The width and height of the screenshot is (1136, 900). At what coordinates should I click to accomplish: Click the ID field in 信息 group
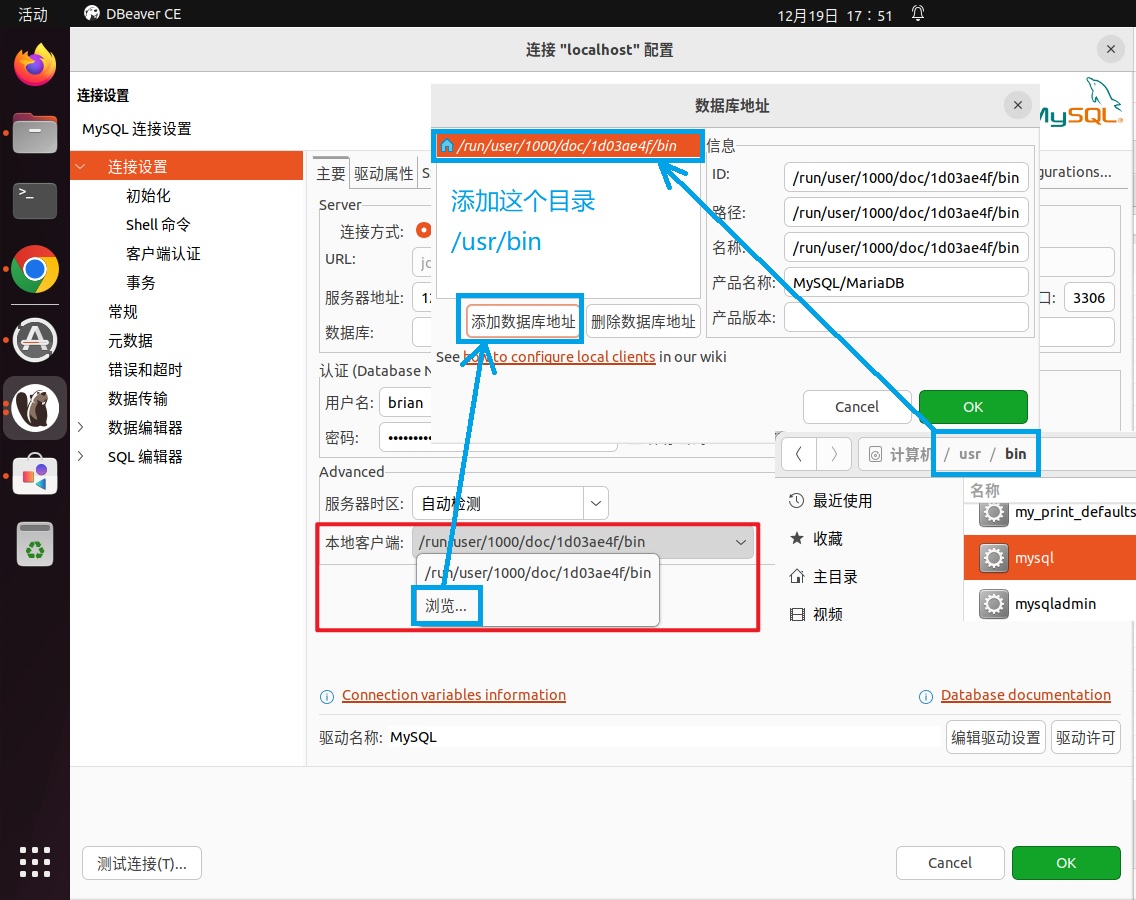coord(906,178)
